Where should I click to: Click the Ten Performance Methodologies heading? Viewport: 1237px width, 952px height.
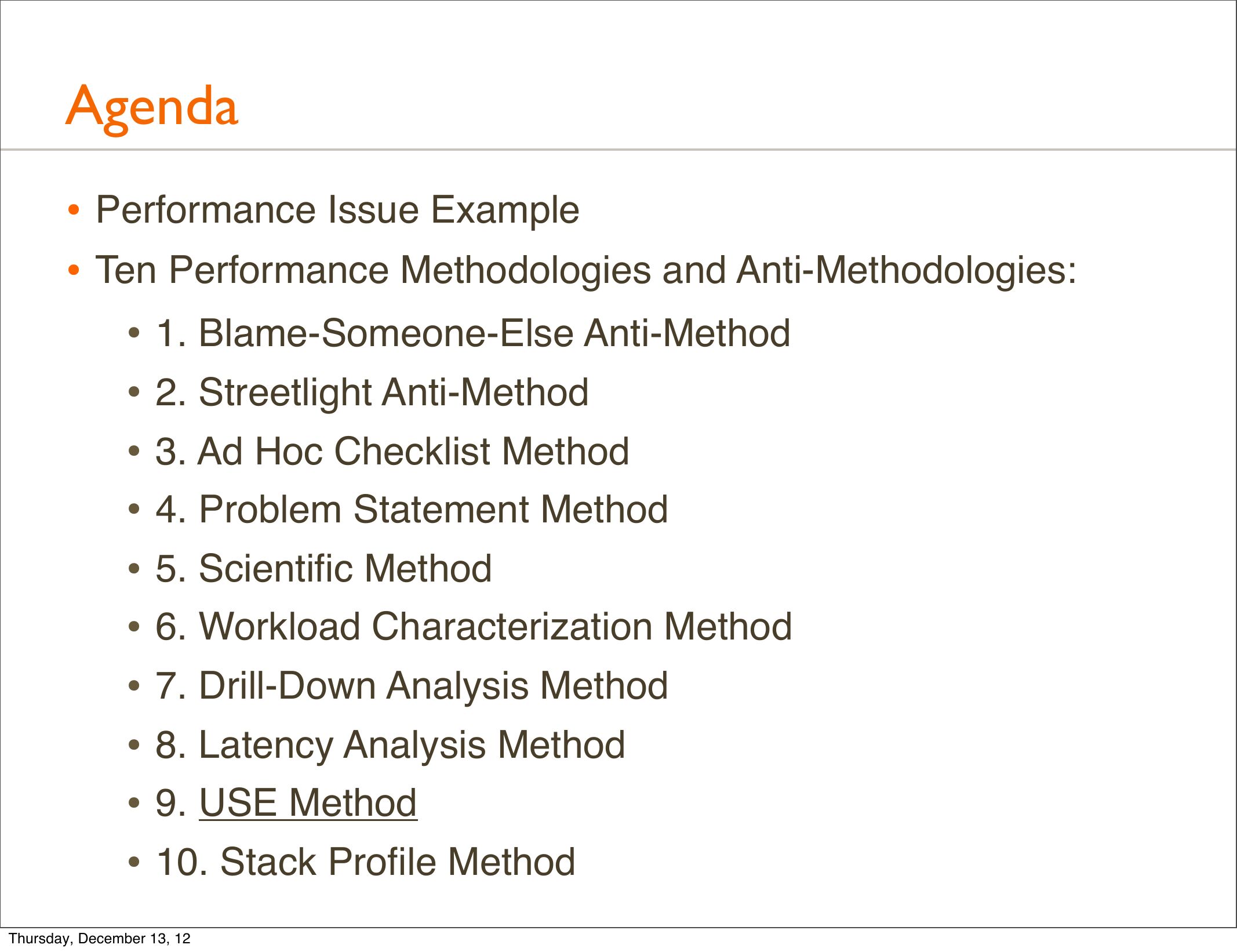click(585, 270)
